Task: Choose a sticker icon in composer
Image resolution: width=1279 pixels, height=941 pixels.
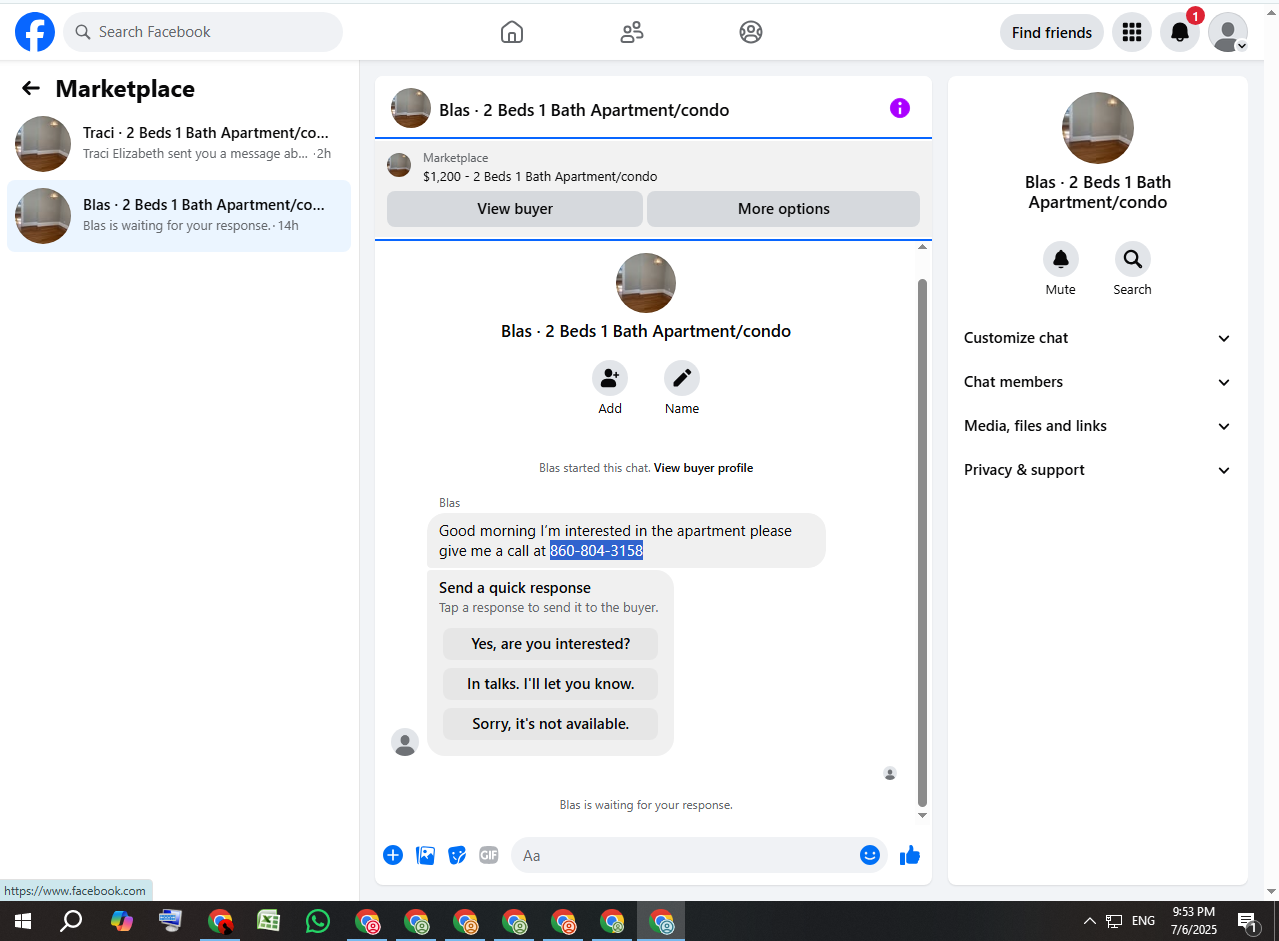Action: pos(457,855)
